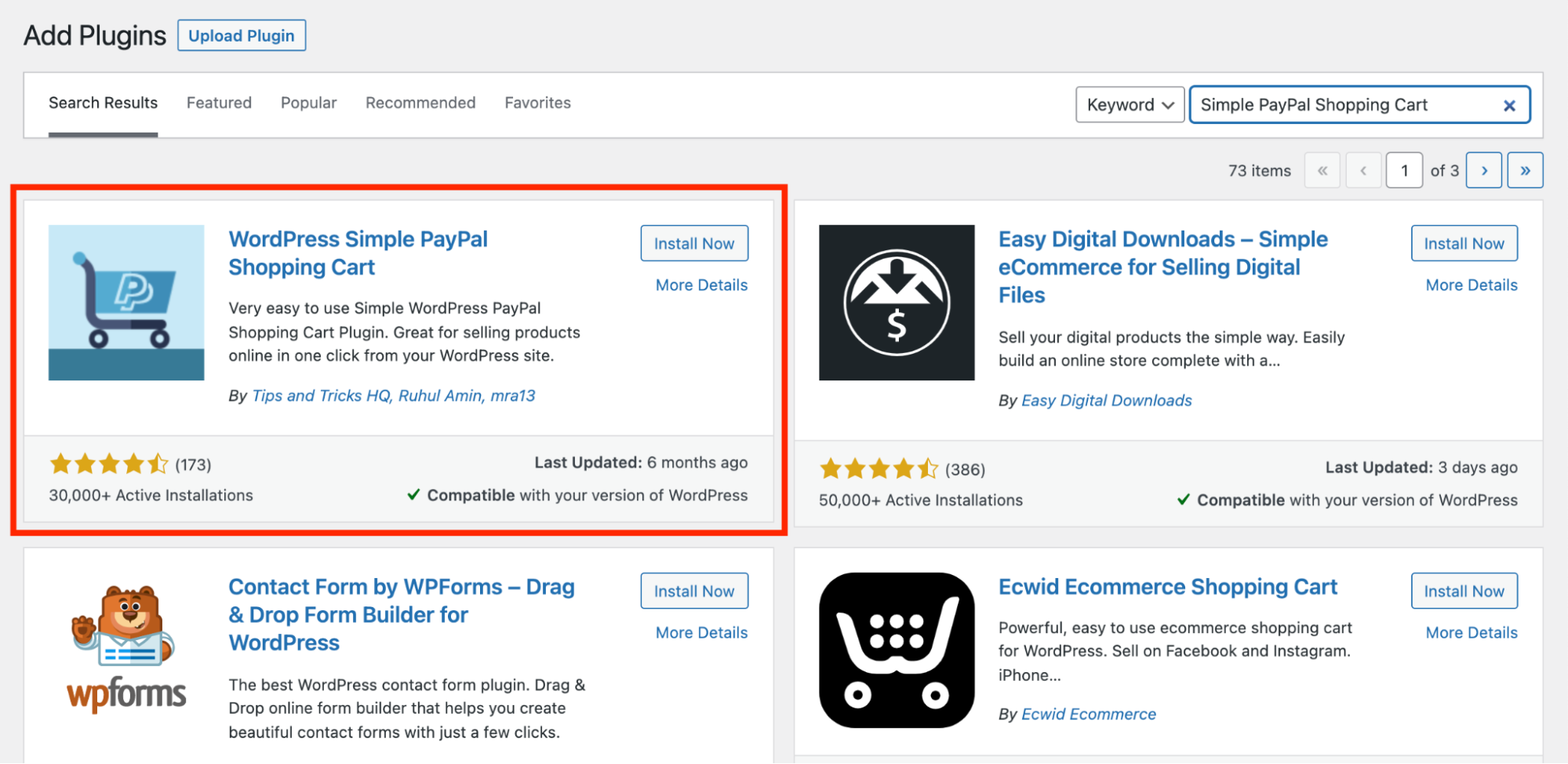
Task: Open the Recommended tab
Action: (x=420, y=103)
